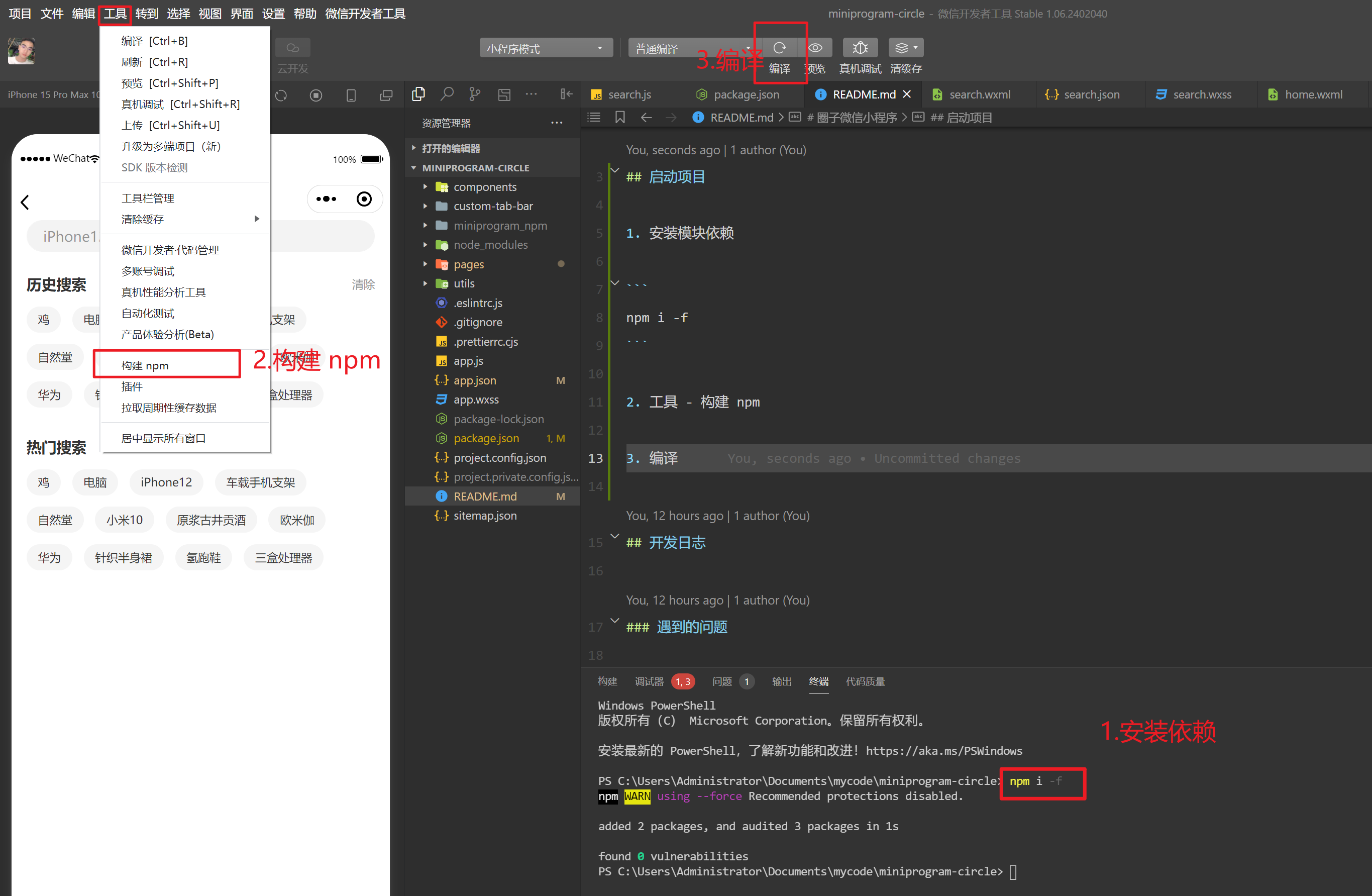Viewport: 1372px width, 896px height.
Task: Click 清除 to clear search history
Action: coord(363,284)
